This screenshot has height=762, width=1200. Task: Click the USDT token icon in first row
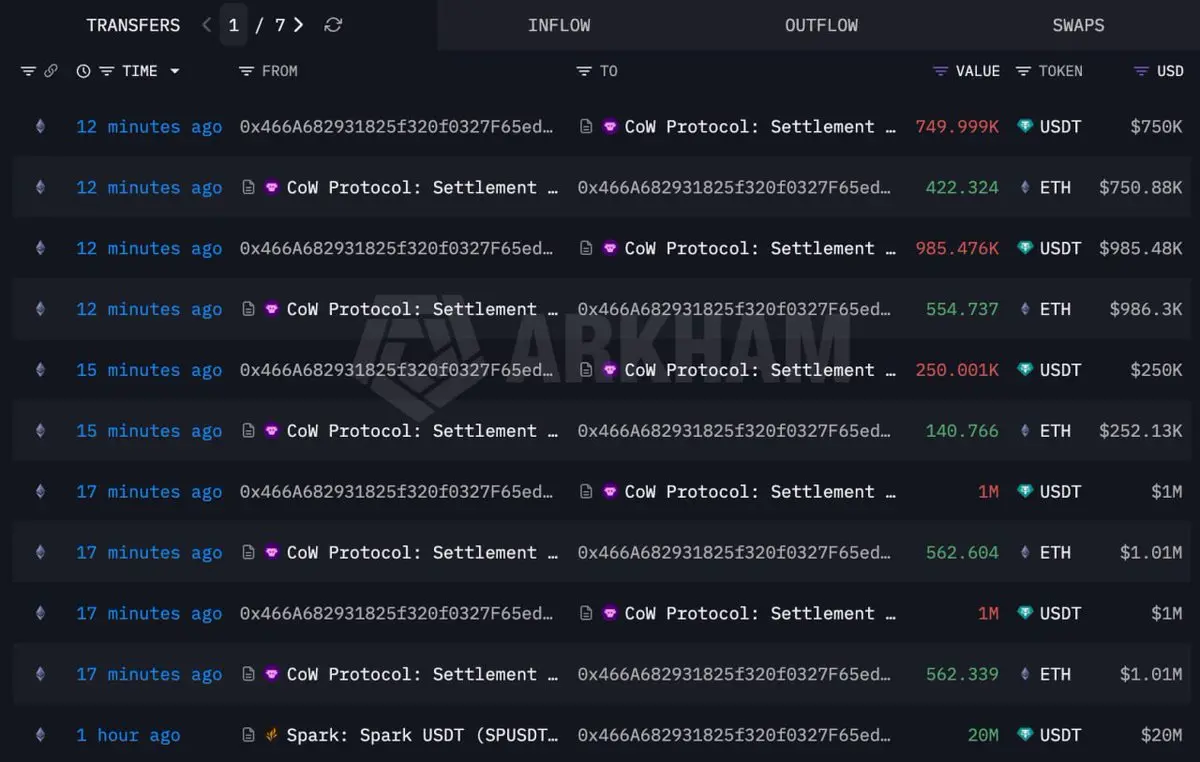click(1024, 127)
